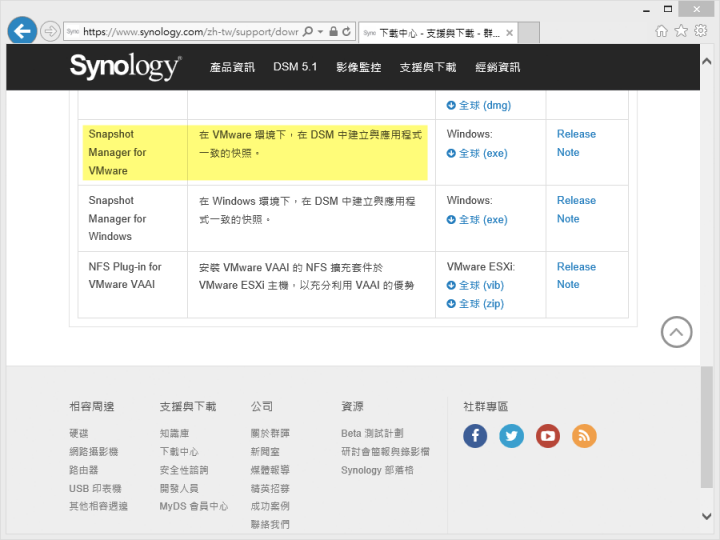
Task: Open browser tools gear icon
Action: (x=701, y=31)
